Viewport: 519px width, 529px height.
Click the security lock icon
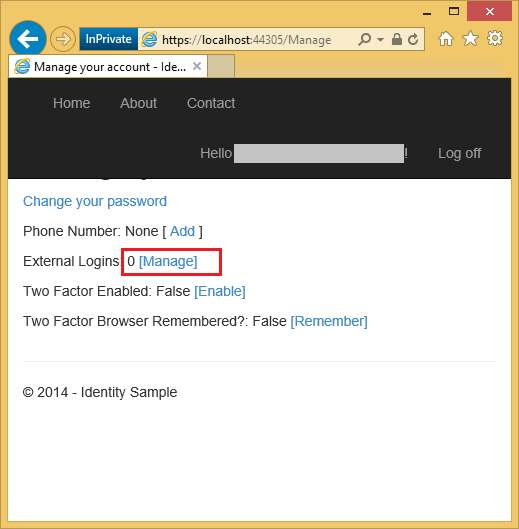(x=397, y=39)
